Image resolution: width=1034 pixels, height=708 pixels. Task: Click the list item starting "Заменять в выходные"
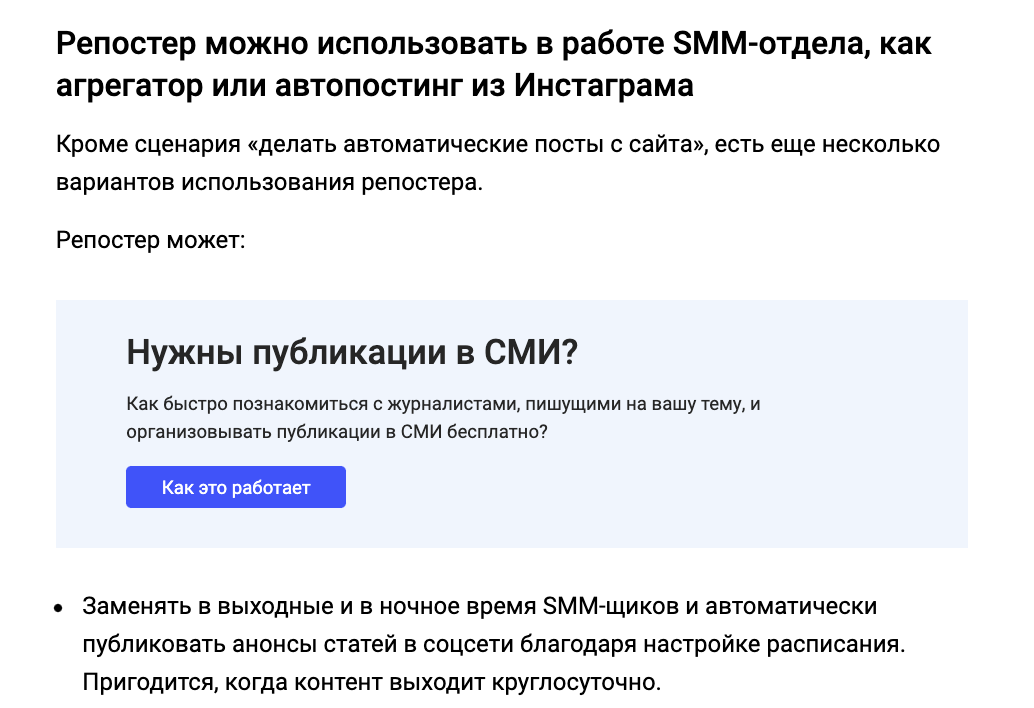click(493, 643)
